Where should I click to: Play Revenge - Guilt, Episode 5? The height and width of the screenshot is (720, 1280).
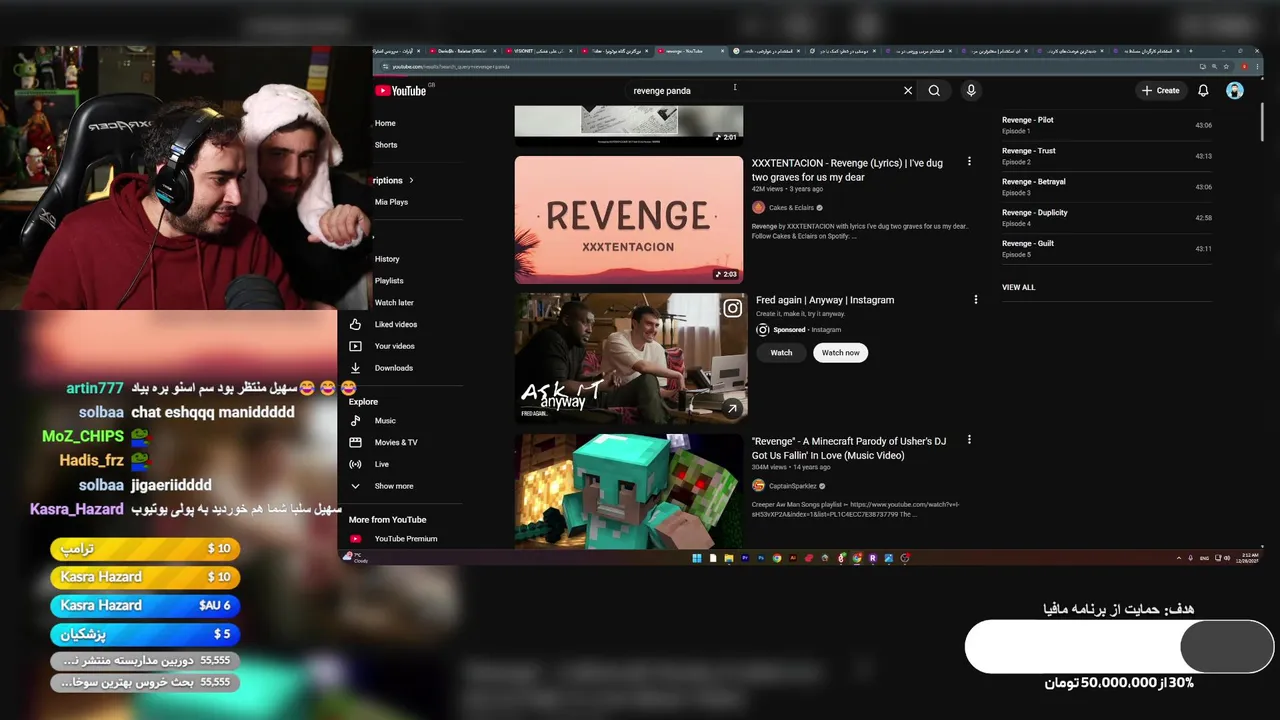click(x=1107, y=249)
